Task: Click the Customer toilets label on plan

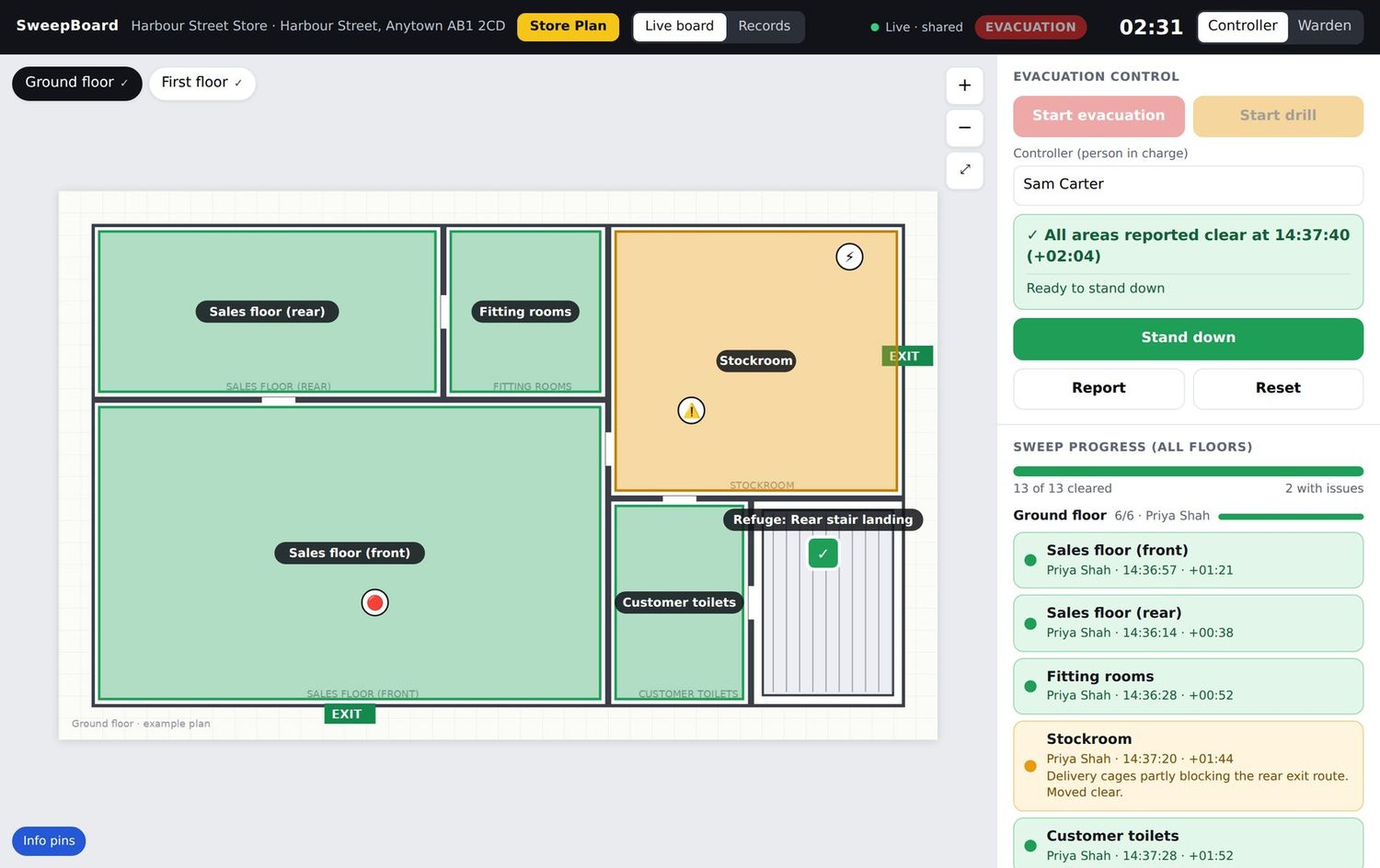Action: (679, 602)
